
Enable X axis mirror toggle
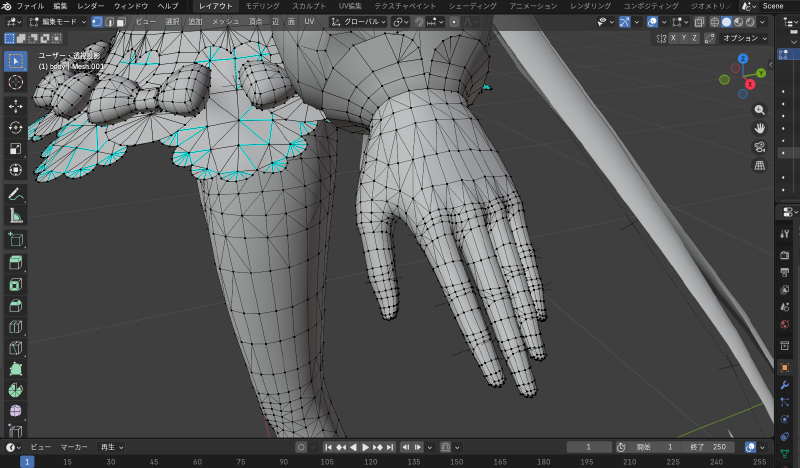pyautogui.click(x=674, y=38)
